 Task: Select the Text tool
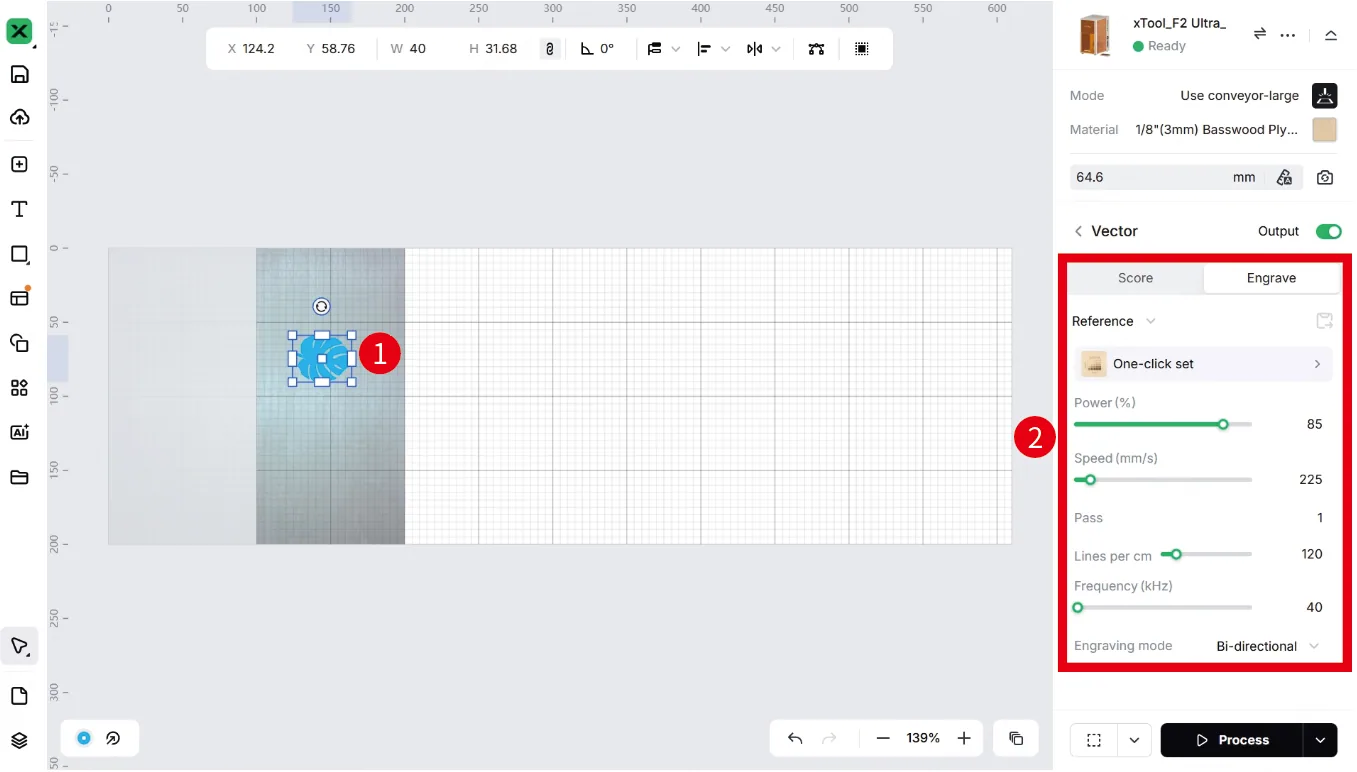point(19,209)
